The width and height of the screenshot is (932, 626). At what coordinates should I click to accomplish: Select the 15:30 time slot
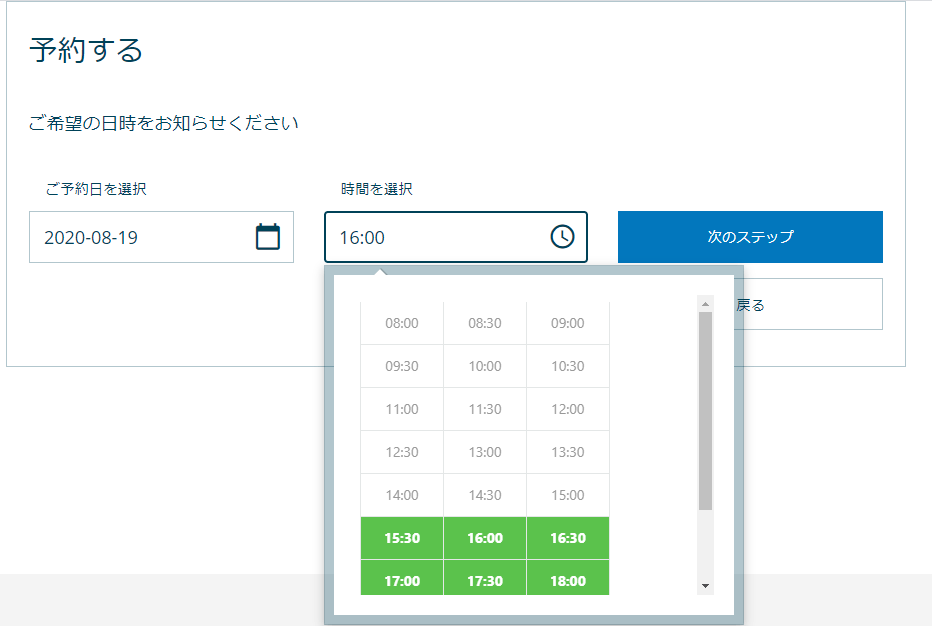coord(402,538)
